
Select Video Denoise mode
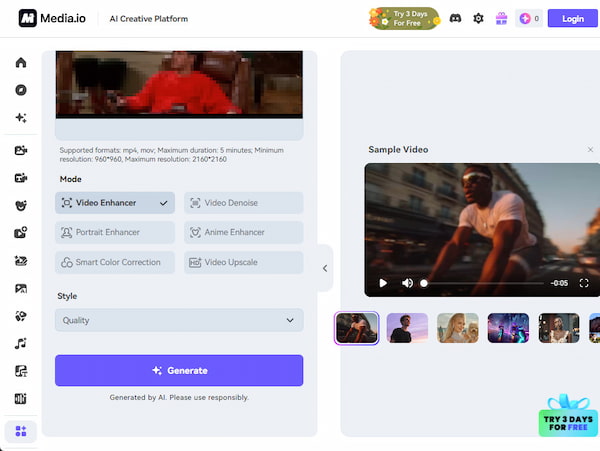pyautogui.click(x=243, y=203)
